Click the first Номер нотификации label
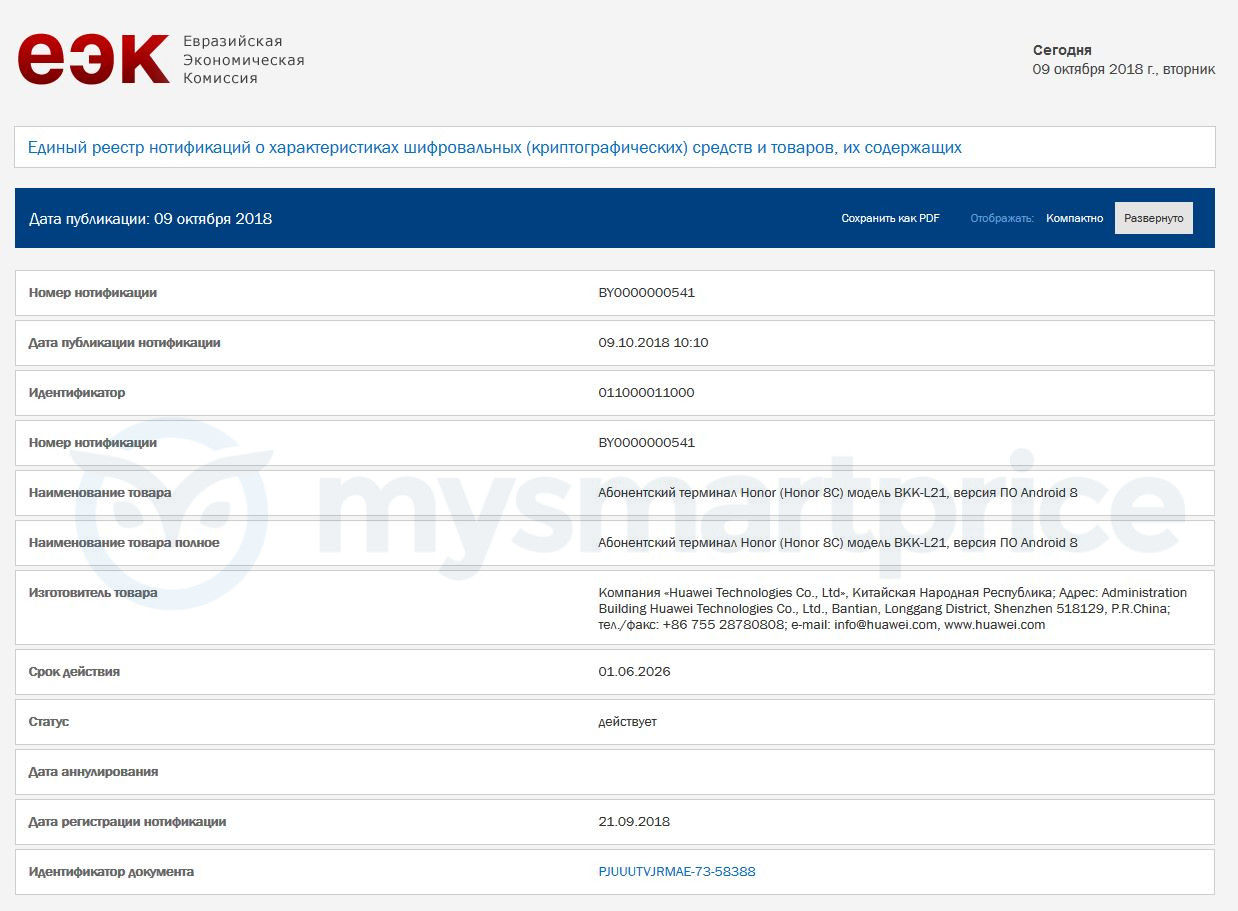The image size is (1238, 911). click(93, 293)
